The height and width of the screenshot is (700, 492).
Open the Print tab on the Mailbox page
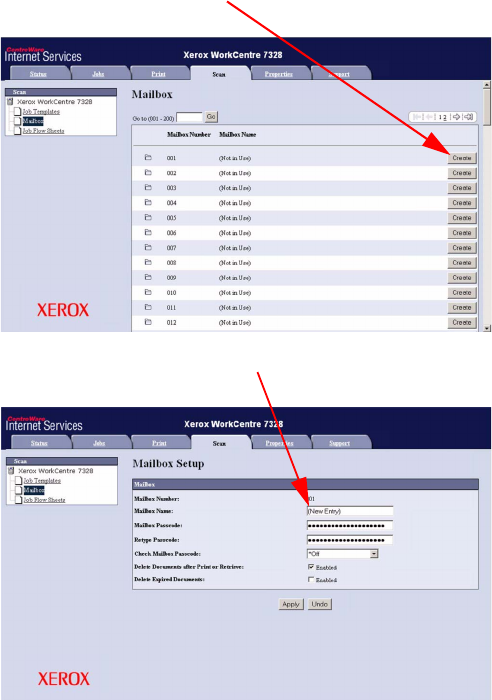pos(158,74)
